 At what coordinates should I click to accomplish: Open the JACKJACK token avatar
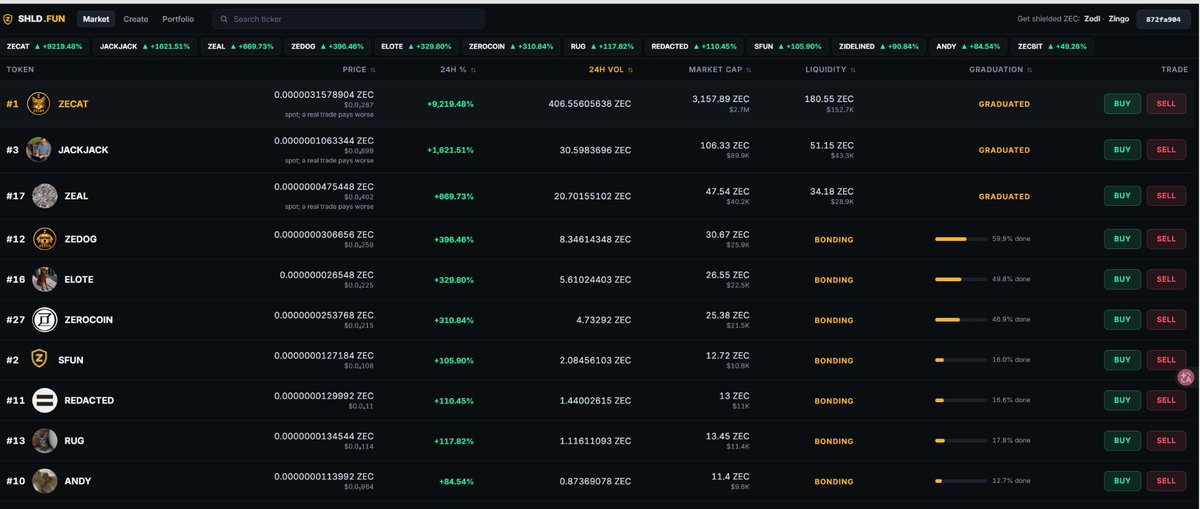point(40,150)
